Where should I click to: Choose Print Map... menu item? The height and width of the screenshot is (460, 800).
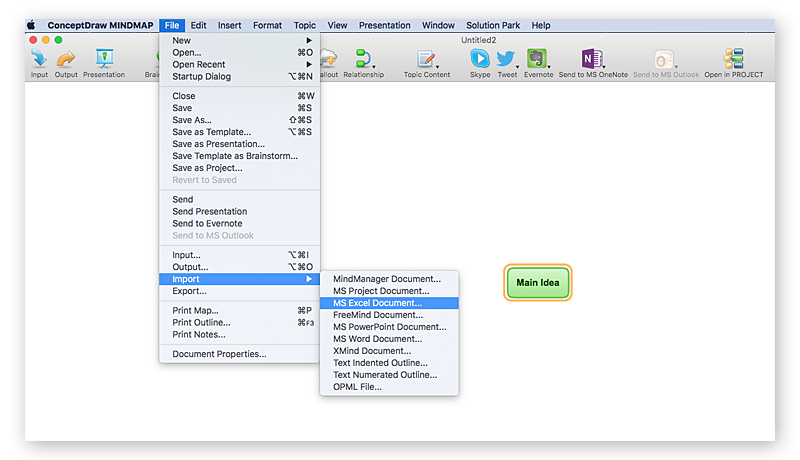pyautogui.click(x=240, y=311)
